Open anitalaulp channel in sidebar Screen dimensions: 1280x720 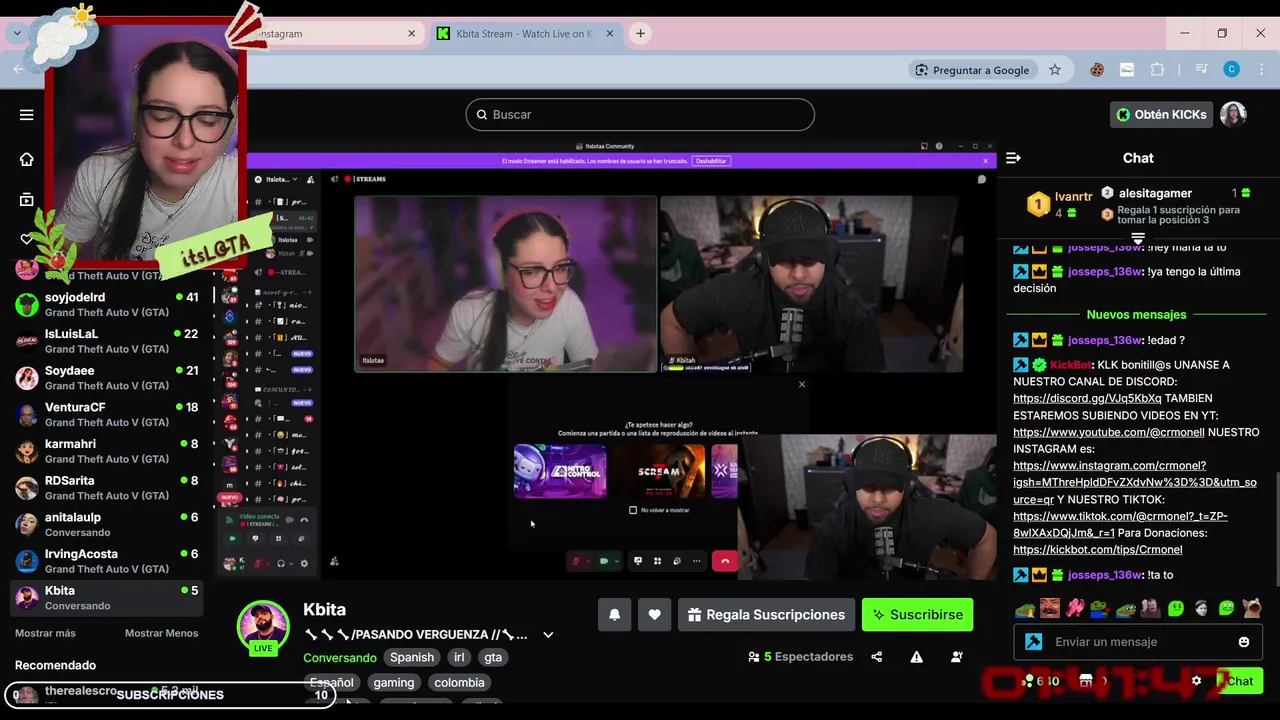pyautogui.click(x=107, y=525)
